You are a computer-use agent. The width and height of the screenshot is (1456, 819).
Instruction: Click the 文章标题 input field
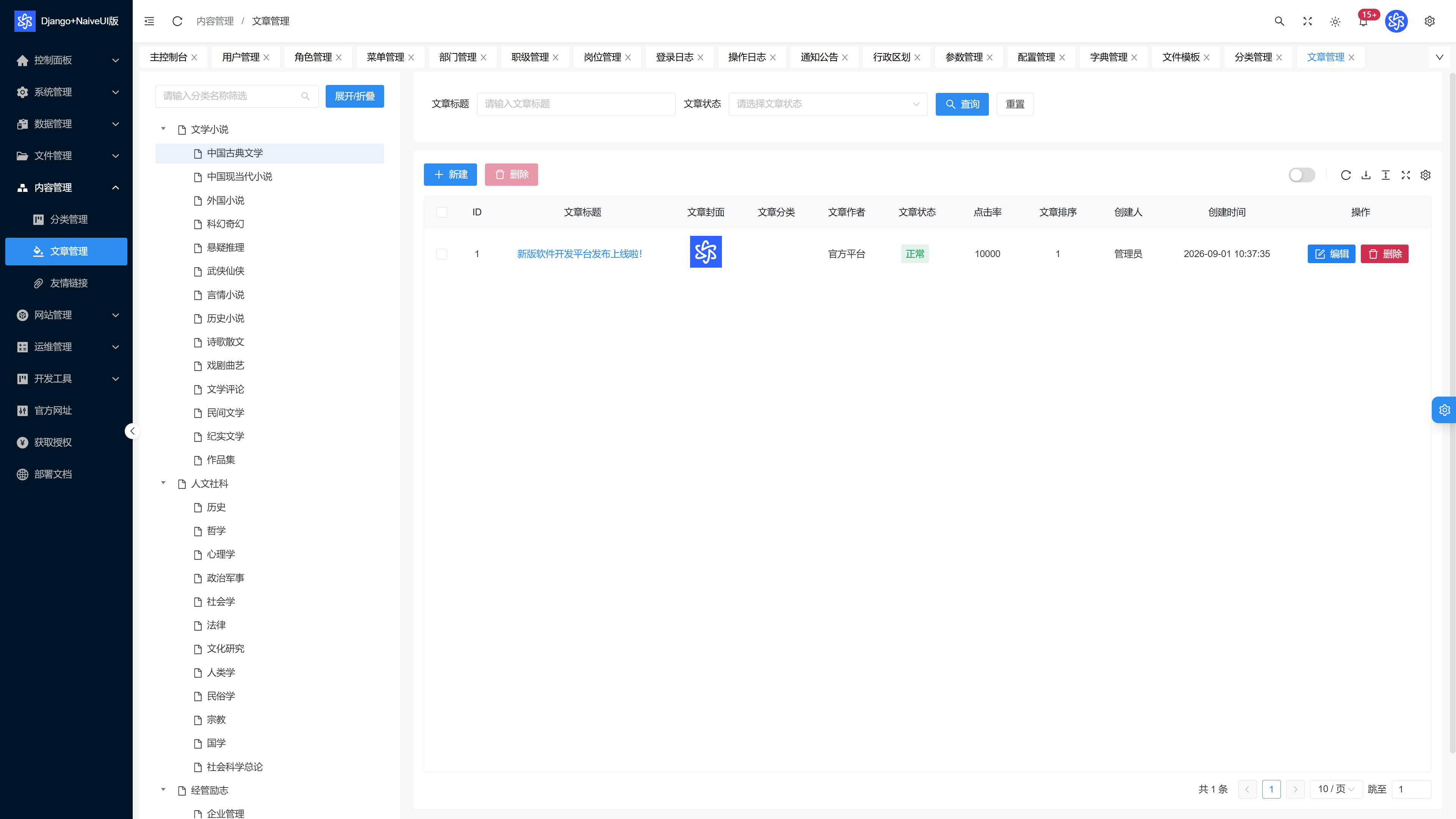(x=576, y=104)
